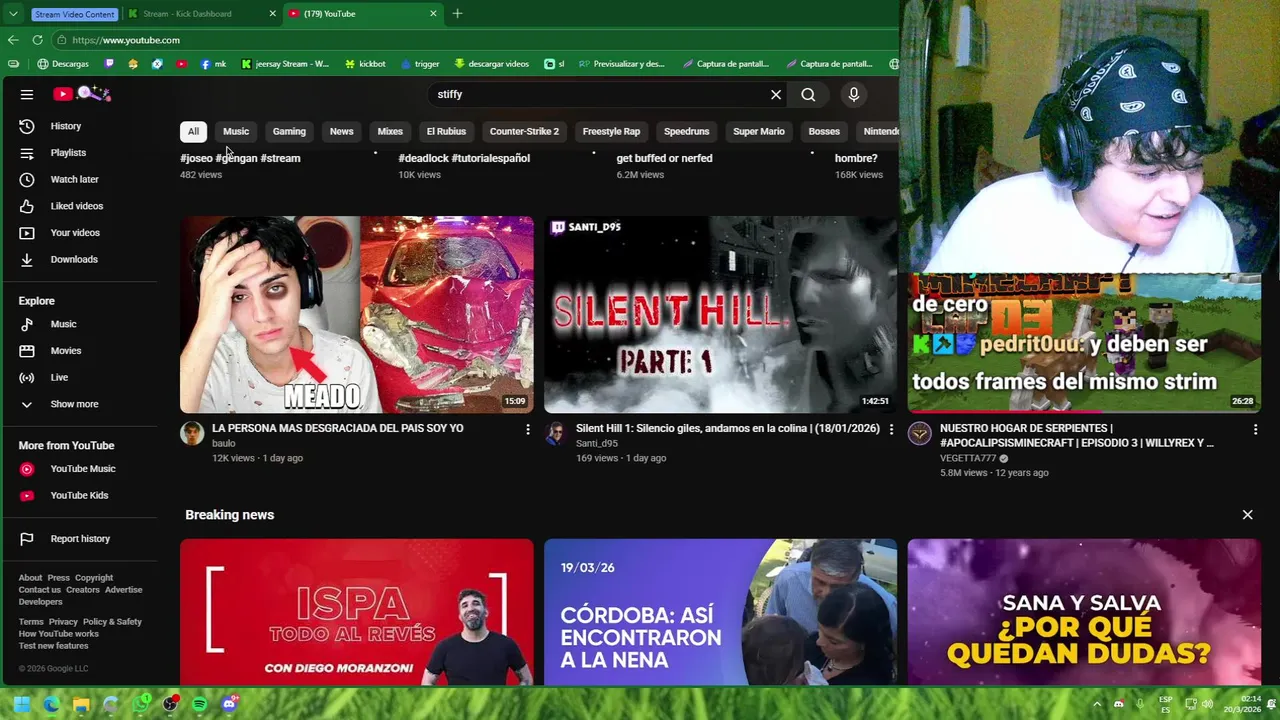Viewport: 1280px width, 720px height.
Task: Close the YouTube browser tab
Action: coord(433,14)
